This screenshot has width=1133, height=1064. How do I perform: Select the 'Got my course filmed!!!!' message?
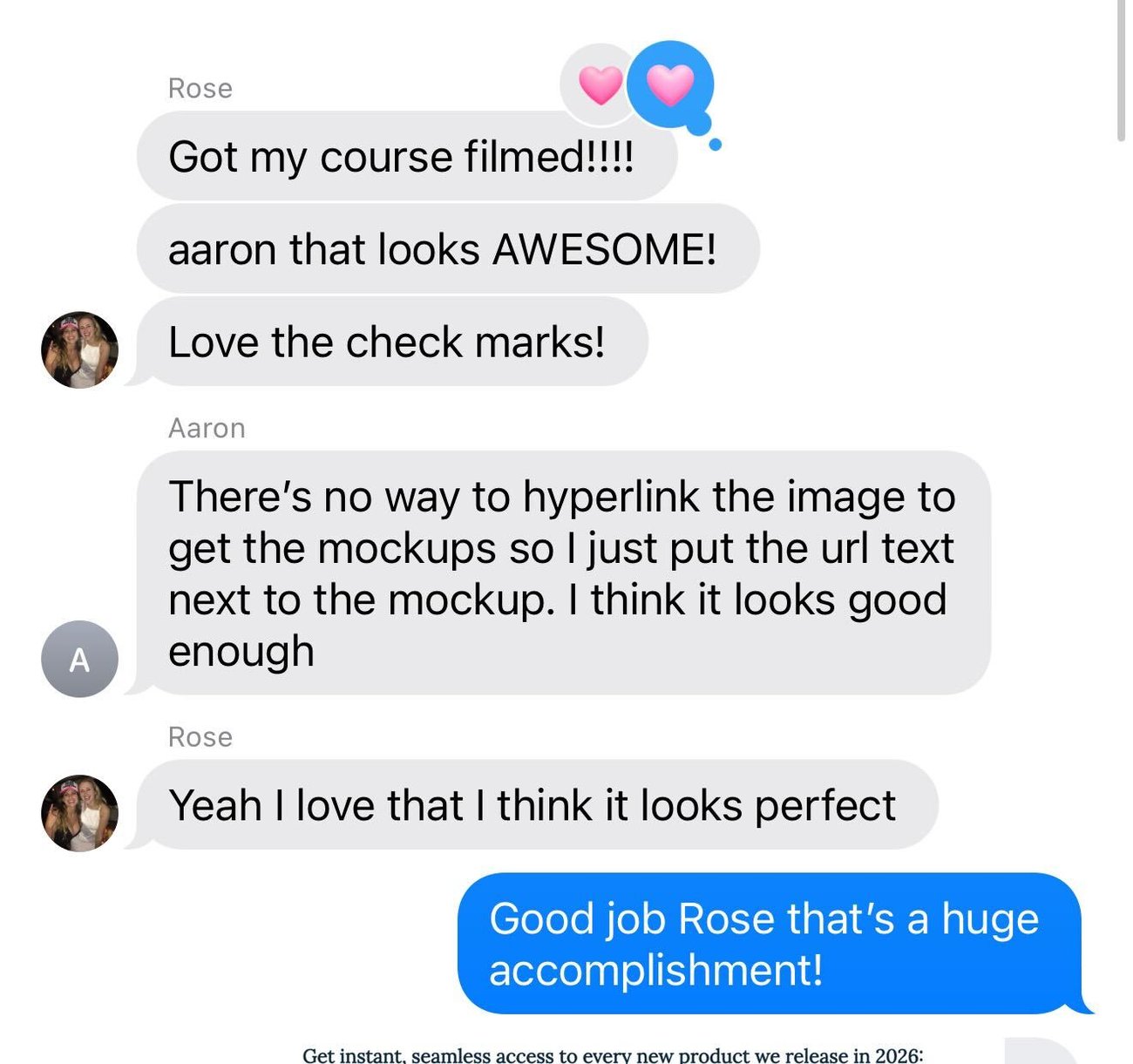[407, 156]
